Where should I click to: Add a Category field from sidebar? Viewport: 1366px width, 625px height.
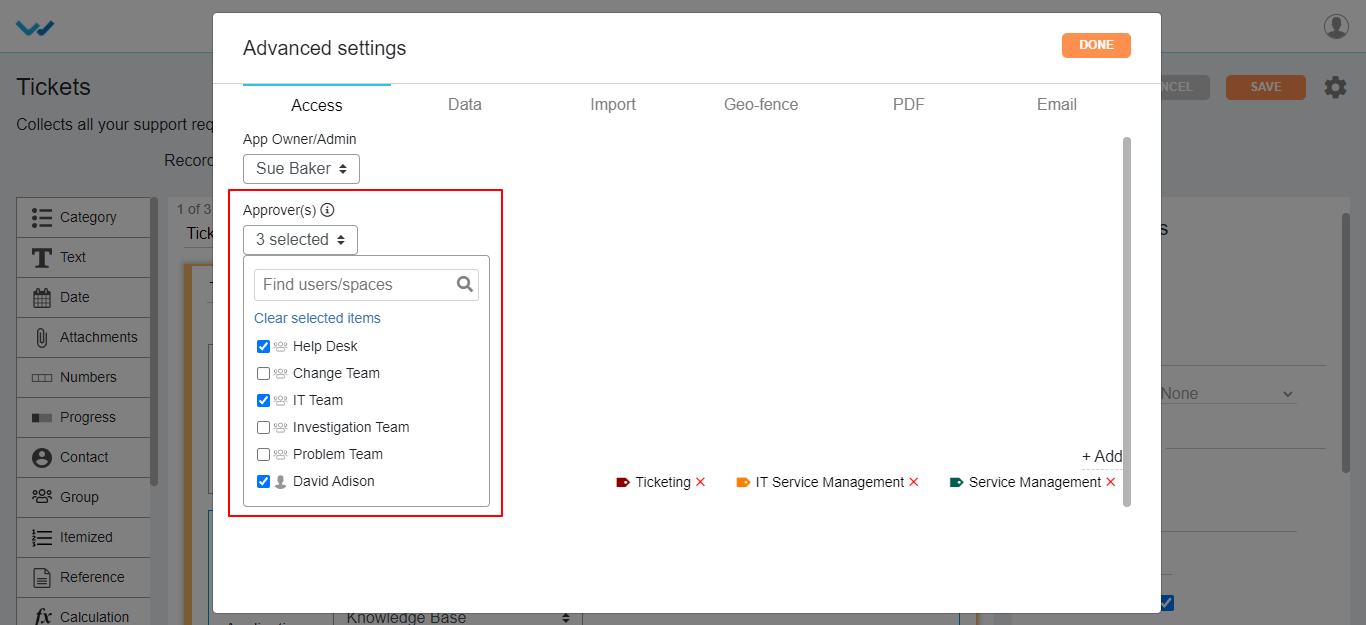tap(83, 217)
